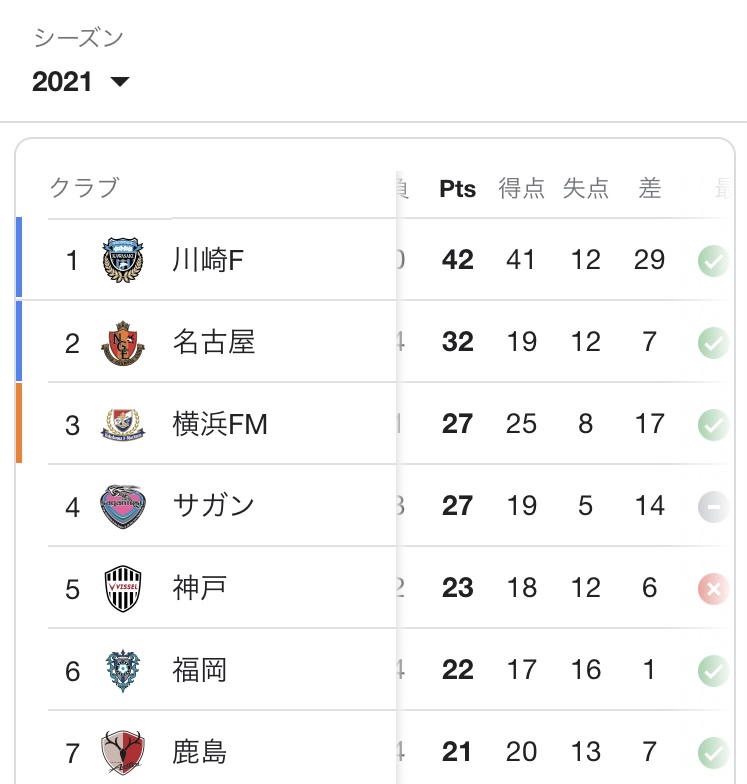747x784 pixels.
Task: Click the 差 column header
Action: pos(650,188)
